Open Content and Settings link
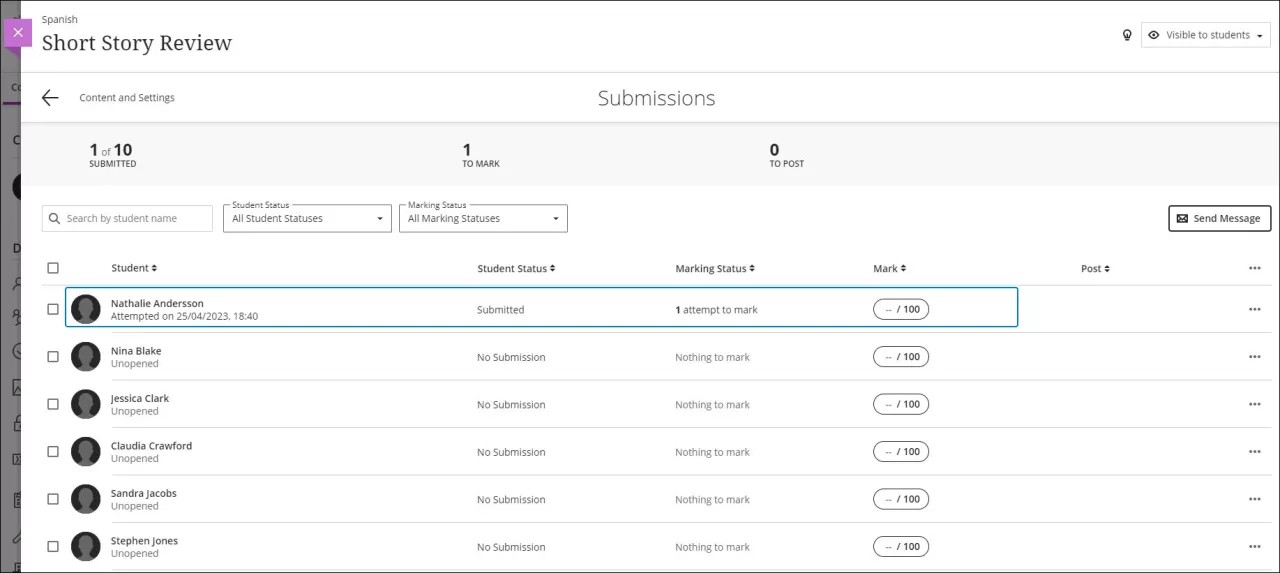Viewport: 1280px width, 573px height. [x=127, y=98]
